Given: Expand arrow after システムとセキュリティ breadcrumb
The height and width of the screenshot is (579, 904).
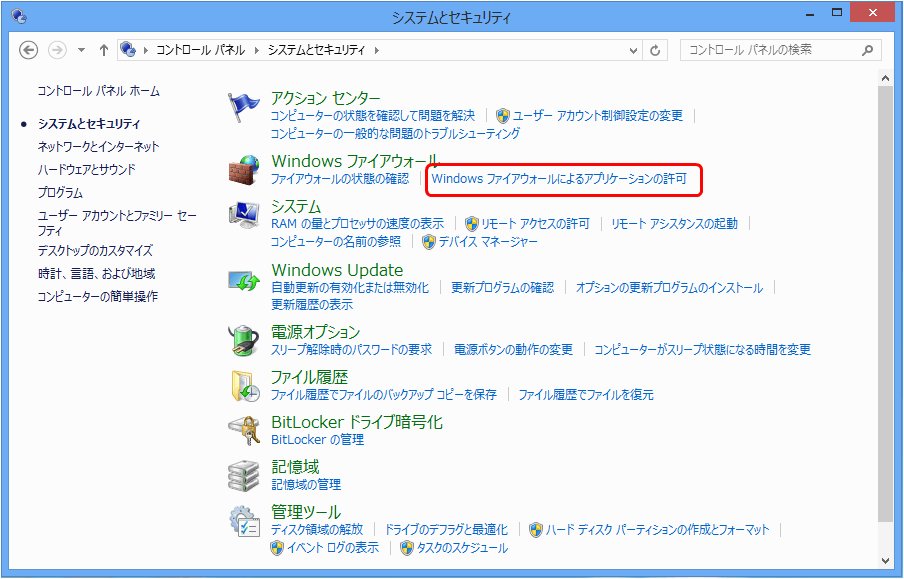Looking at the screenshot, I should [377, 50].
